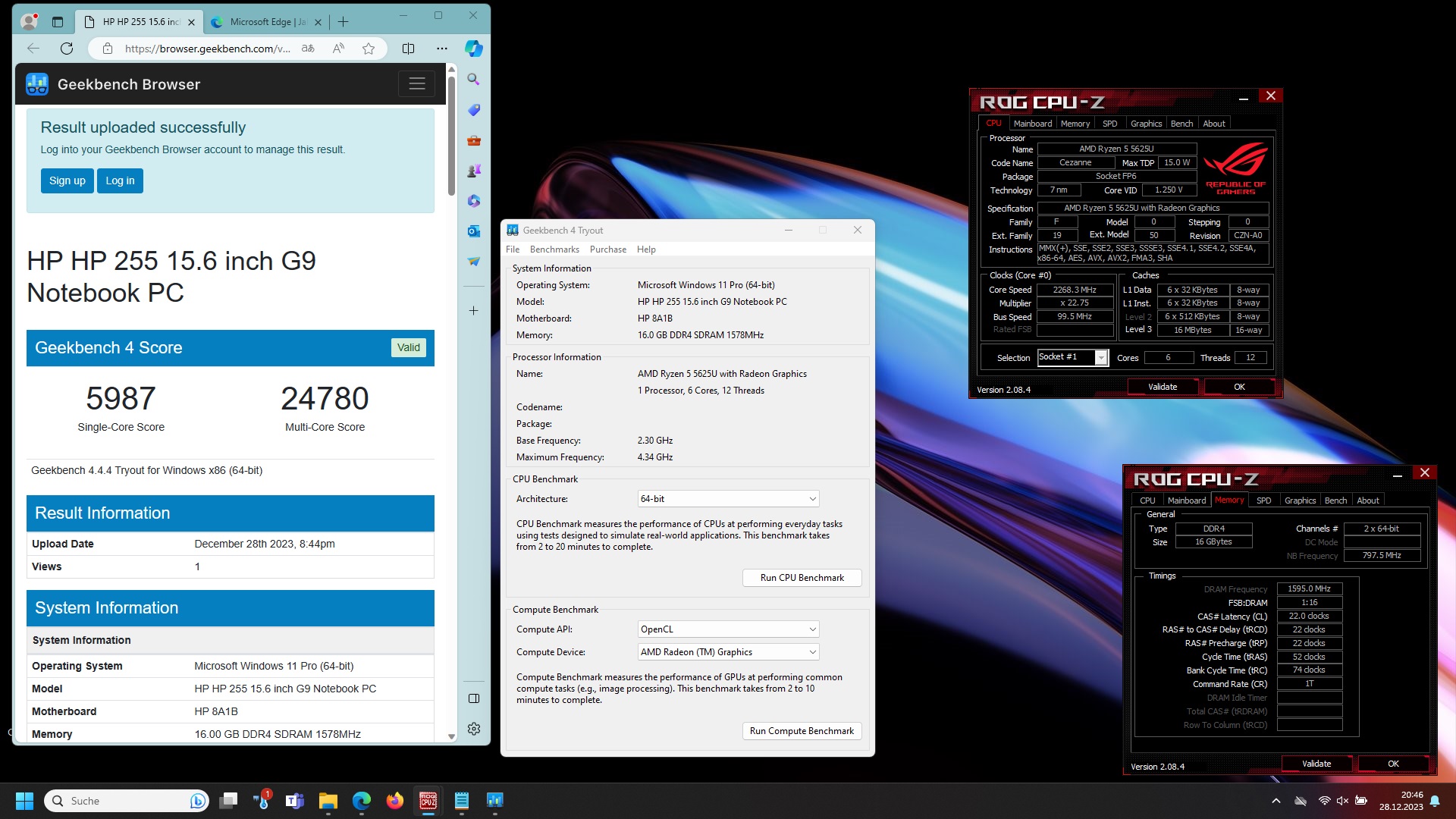Open the new tab plus button in Edge

(343, 22)
